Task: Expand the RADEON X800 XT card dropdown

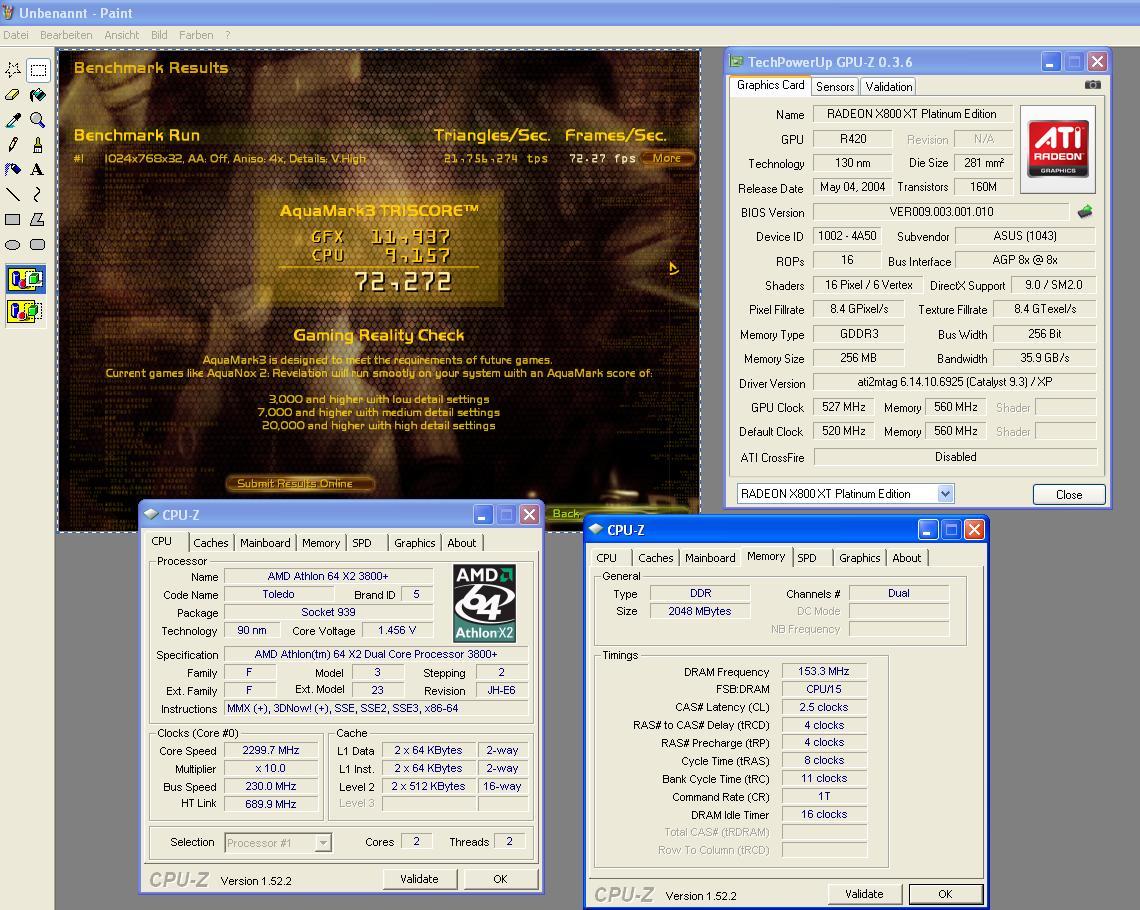Action: coord(944,494)
